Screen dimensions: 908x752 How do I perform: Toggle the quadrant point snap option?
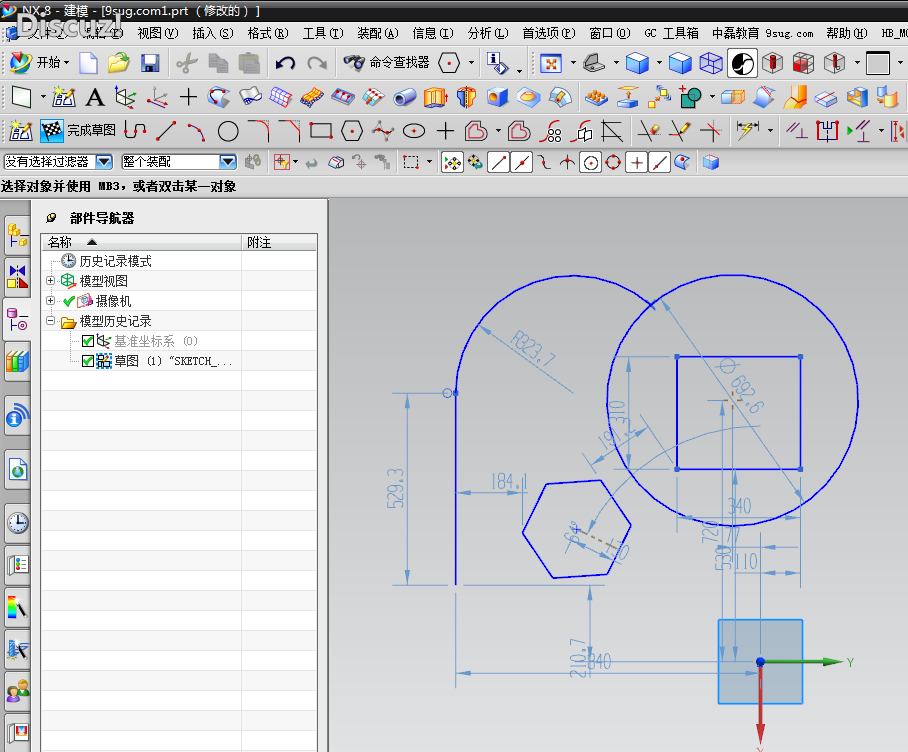tap(613, 163)
